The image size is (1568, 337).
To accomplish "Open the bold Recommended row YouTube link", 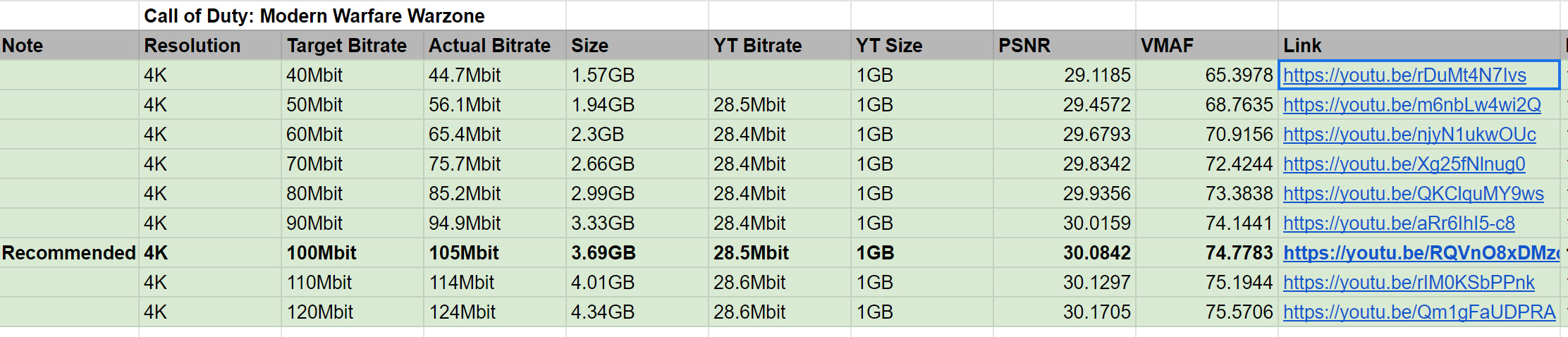I will (1420, 253).
